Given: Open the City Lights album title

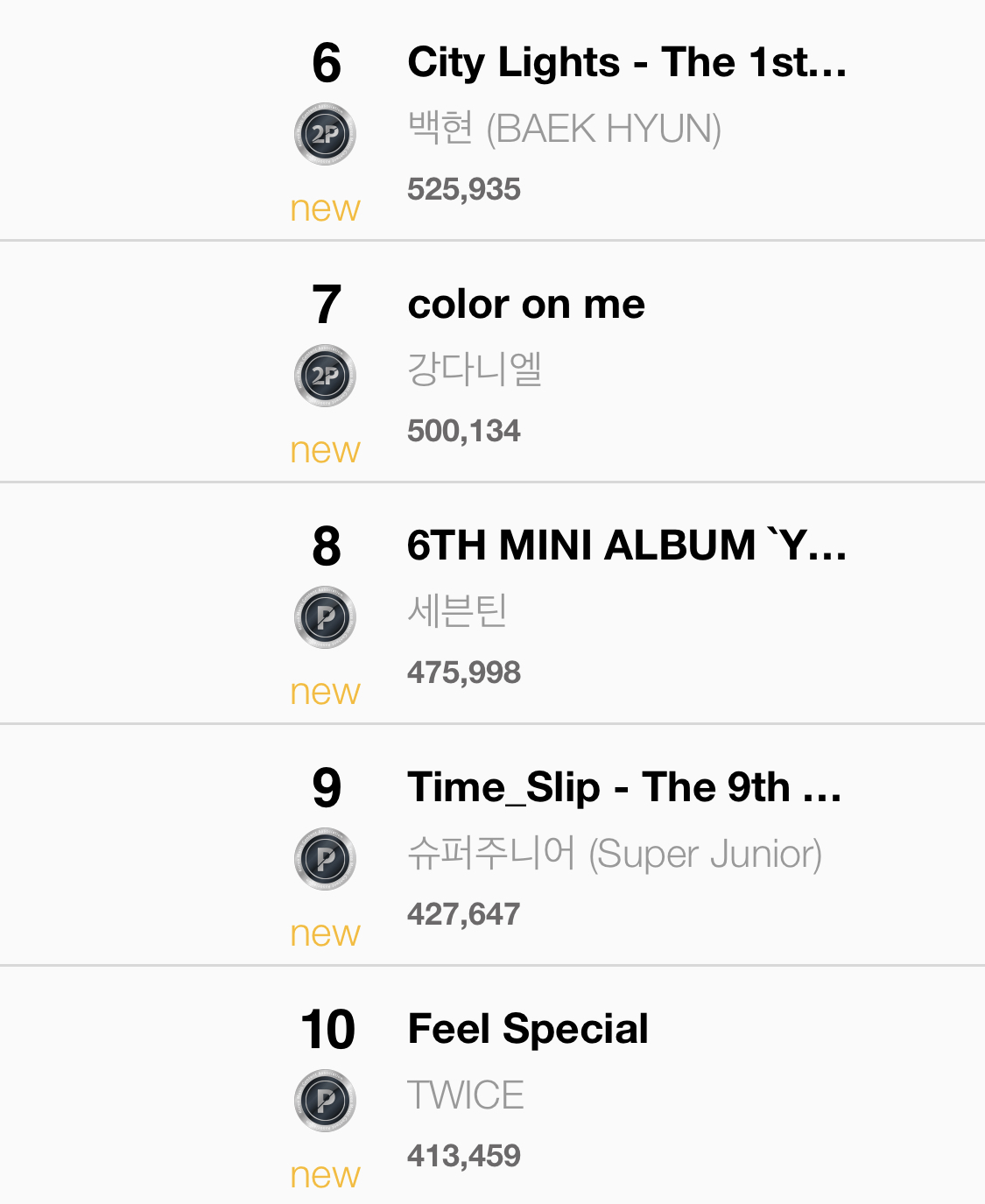Looking at the screenshot, I should pos(626,63).
